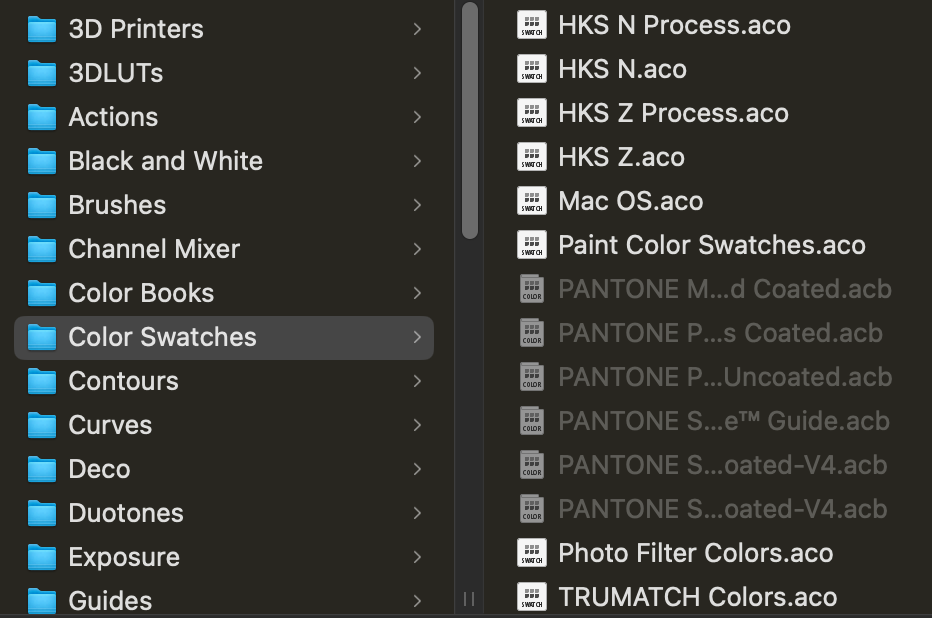
Task: Click the Mac OS.aco swatch file icon
Action: (x=531, y=200)
